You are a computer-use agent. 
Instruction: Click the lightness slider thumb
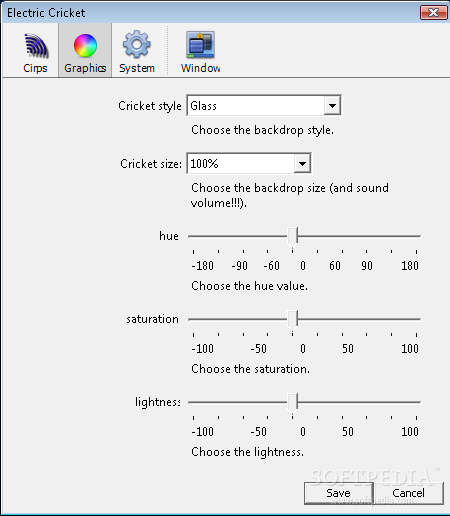click(x=292, y=403)
